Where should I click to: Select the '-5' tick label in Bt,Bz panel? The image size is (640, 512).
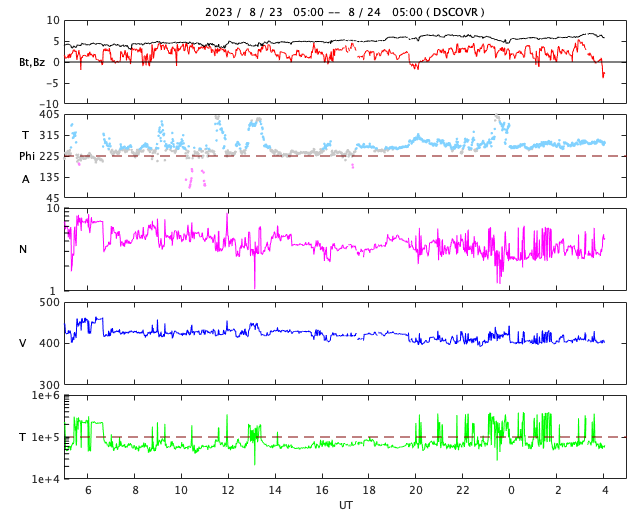click(x=53, y=83)
